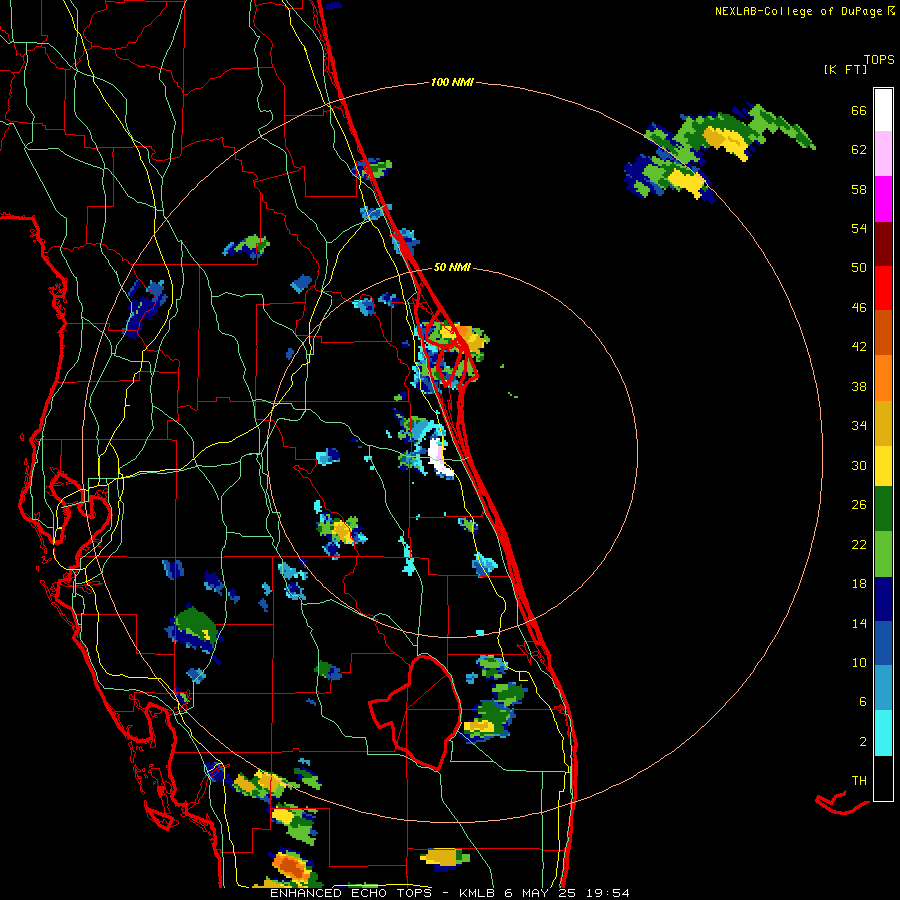
Task: Click the 14 value on the scale
Action: coord(859,623)
